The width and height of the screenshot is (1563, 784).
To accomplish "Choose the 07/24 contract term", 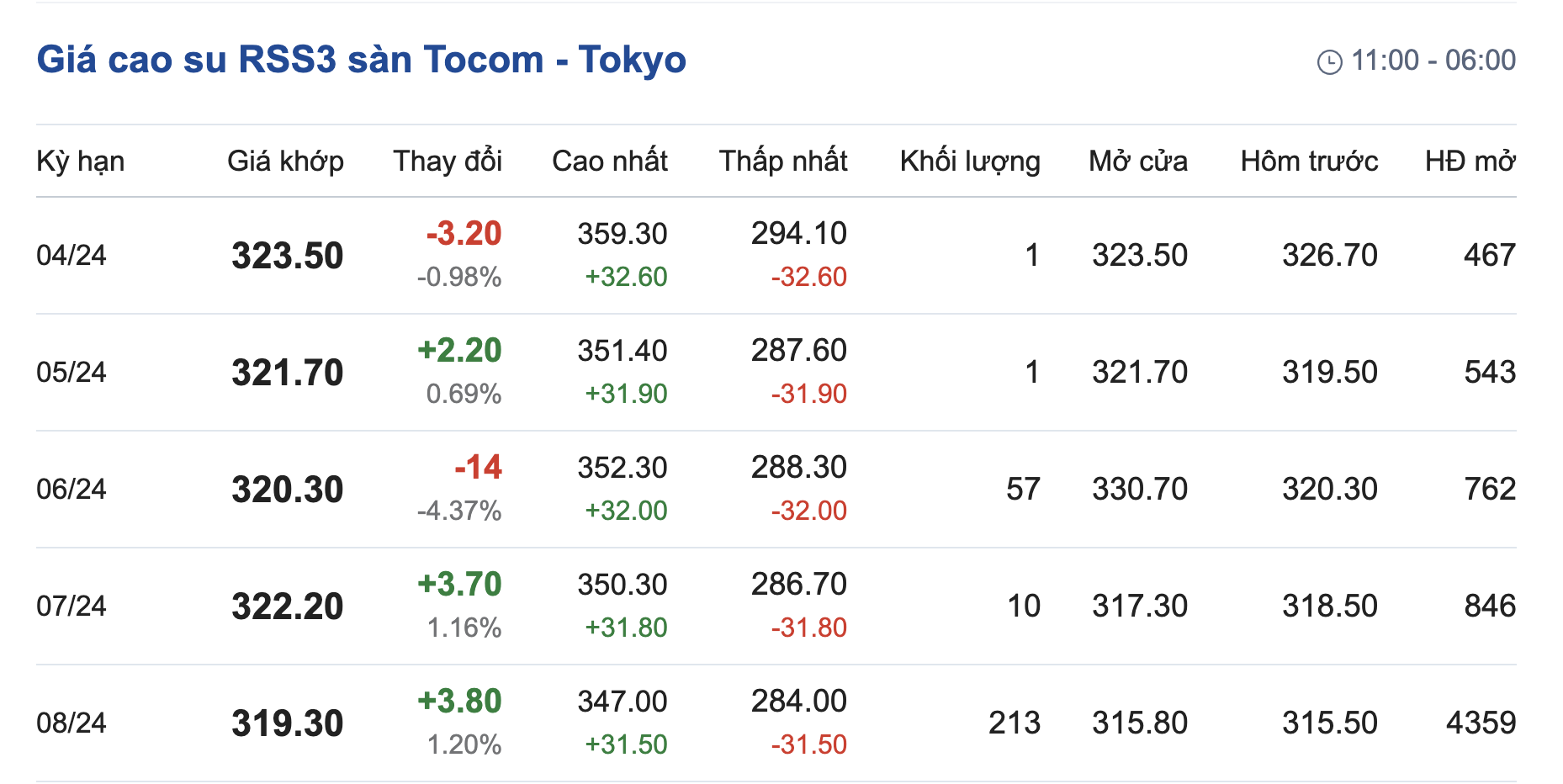I will click(72, 606).
